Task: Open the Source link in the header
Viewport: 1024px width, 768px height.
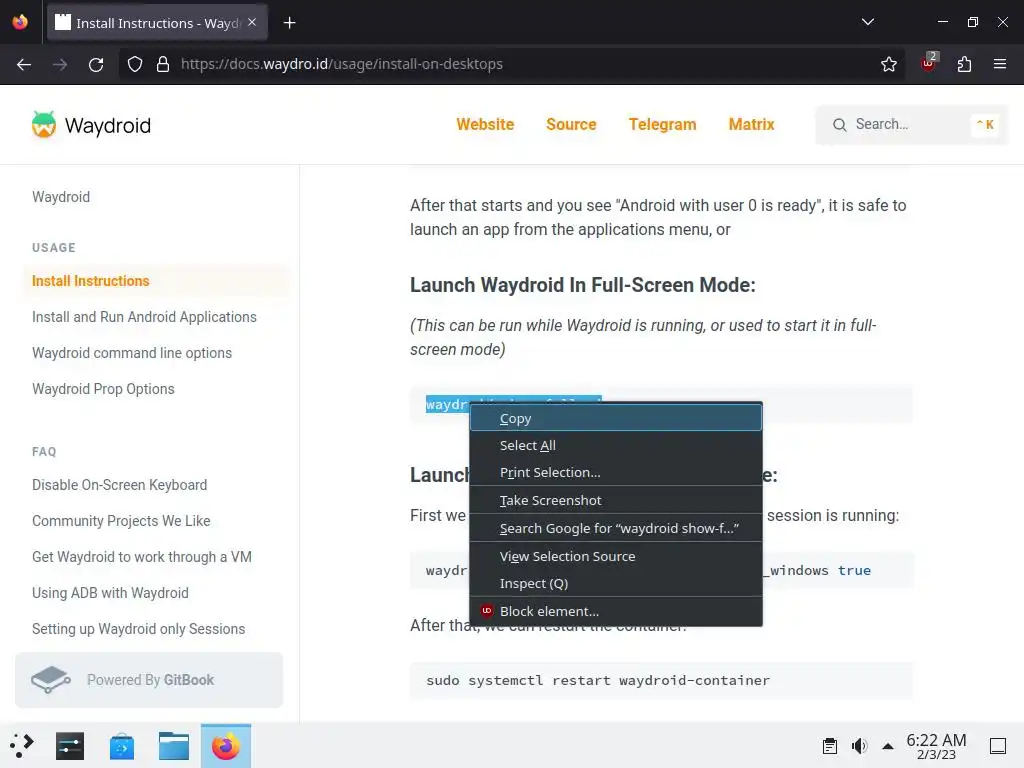Action: tap(571, 124)
